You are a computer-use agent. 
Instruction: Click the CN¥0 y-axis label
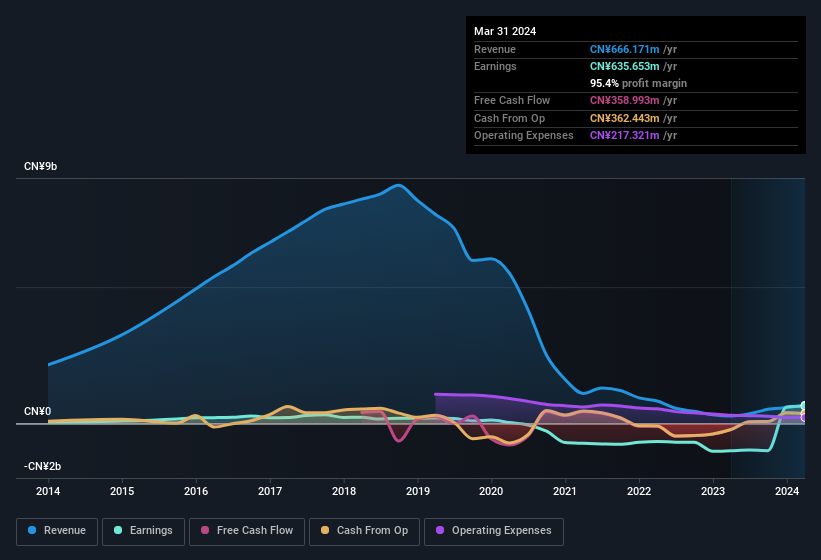pyautogui.click(x=38, y=411)
